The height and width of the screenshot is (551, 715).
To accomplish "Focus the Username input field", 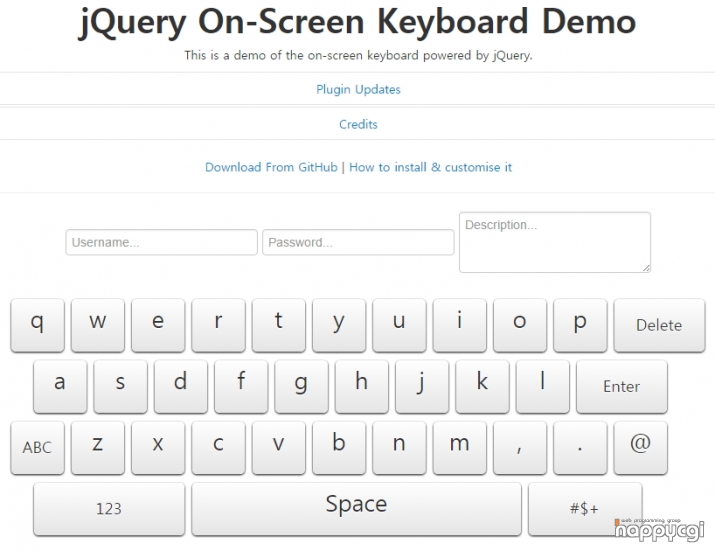I will 161,242.
